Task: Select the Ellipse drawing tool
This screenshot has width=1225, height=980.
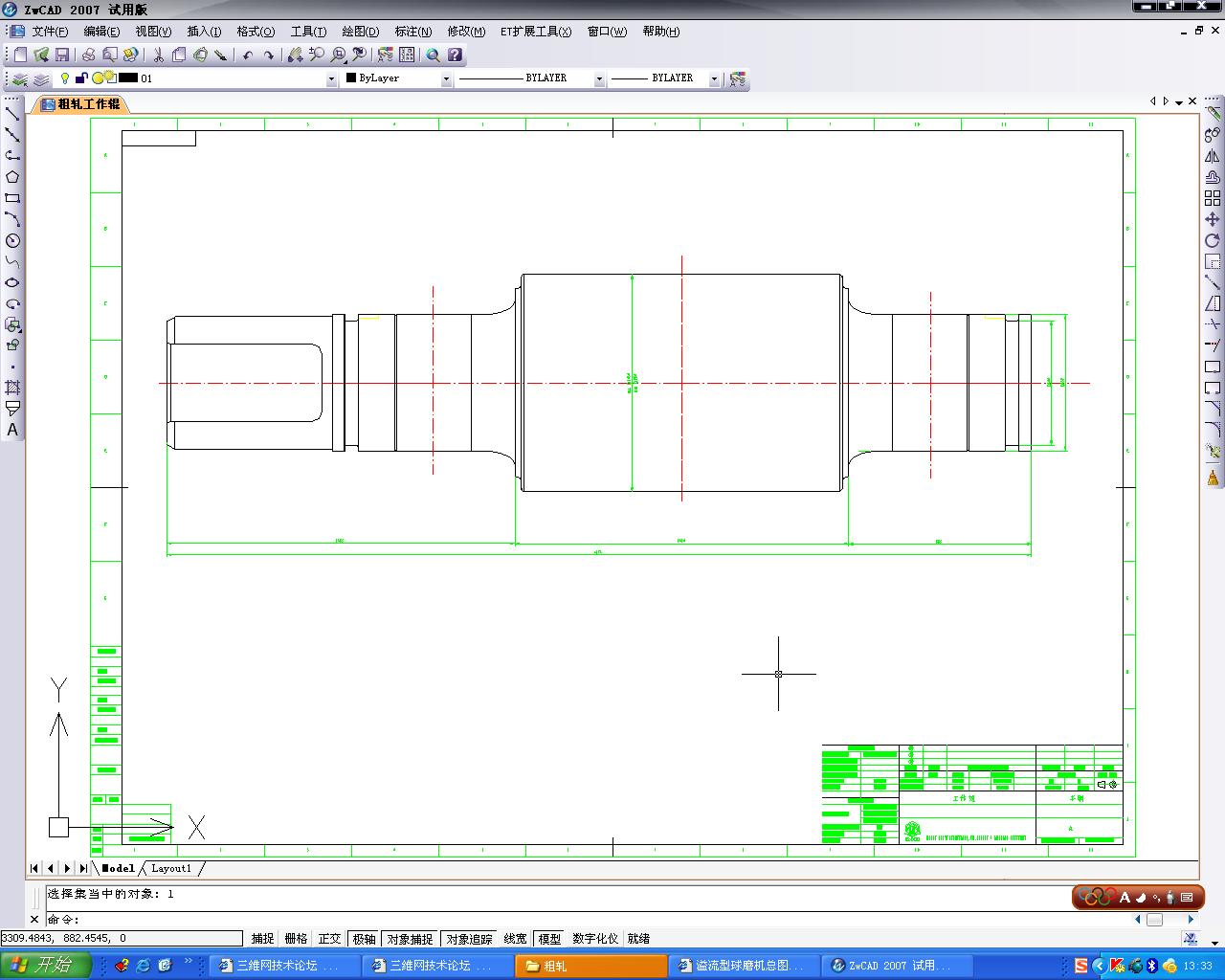Action: (x=12, y=282)
